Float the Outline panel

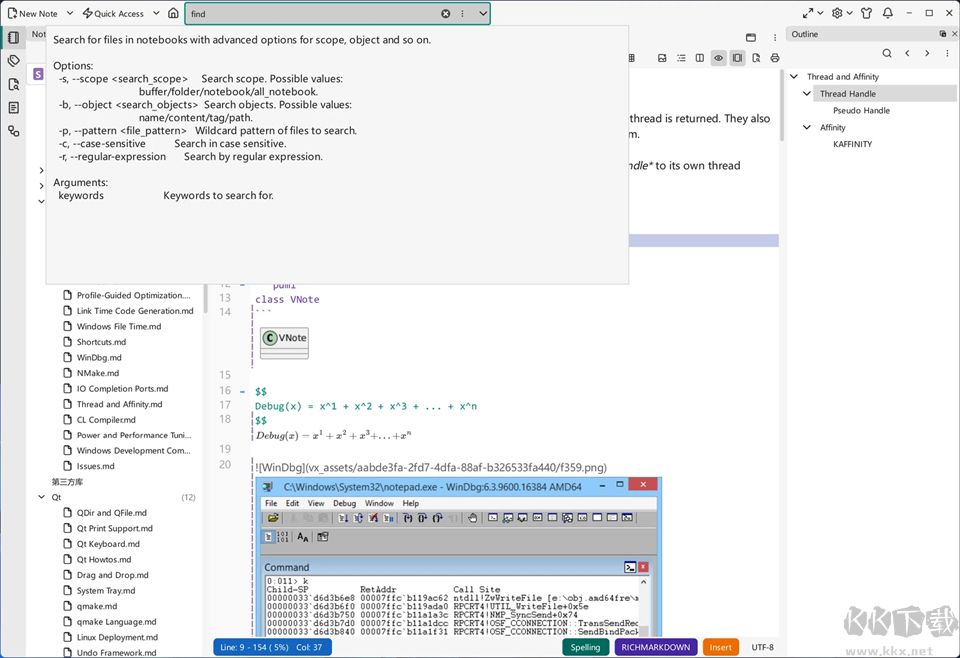pos(943,34)
